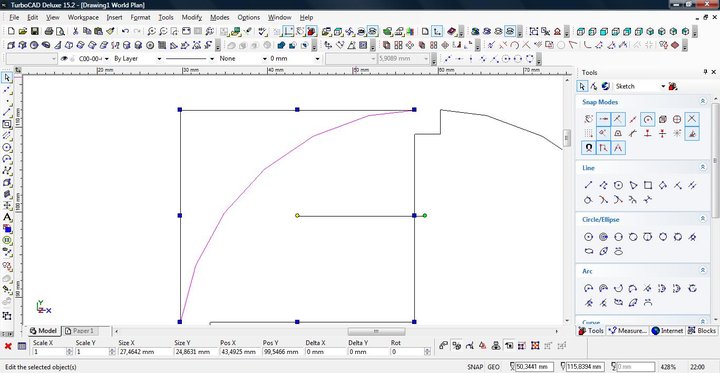This screenshot has width=720, height=373.
Task: Open the Modify menu
Action: [191, 17]
